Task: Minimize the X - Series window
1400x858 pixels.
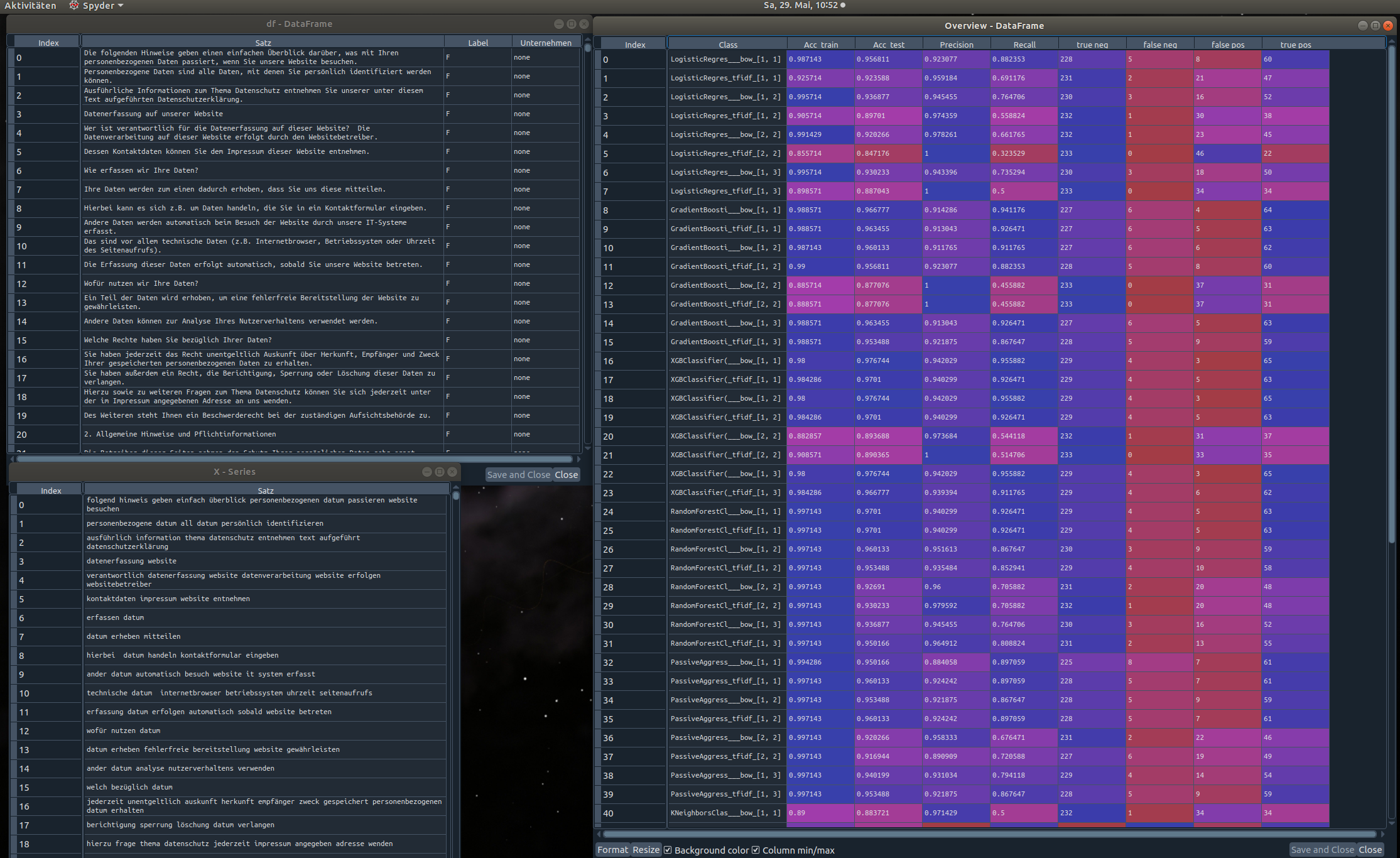Action: (427, 472)
